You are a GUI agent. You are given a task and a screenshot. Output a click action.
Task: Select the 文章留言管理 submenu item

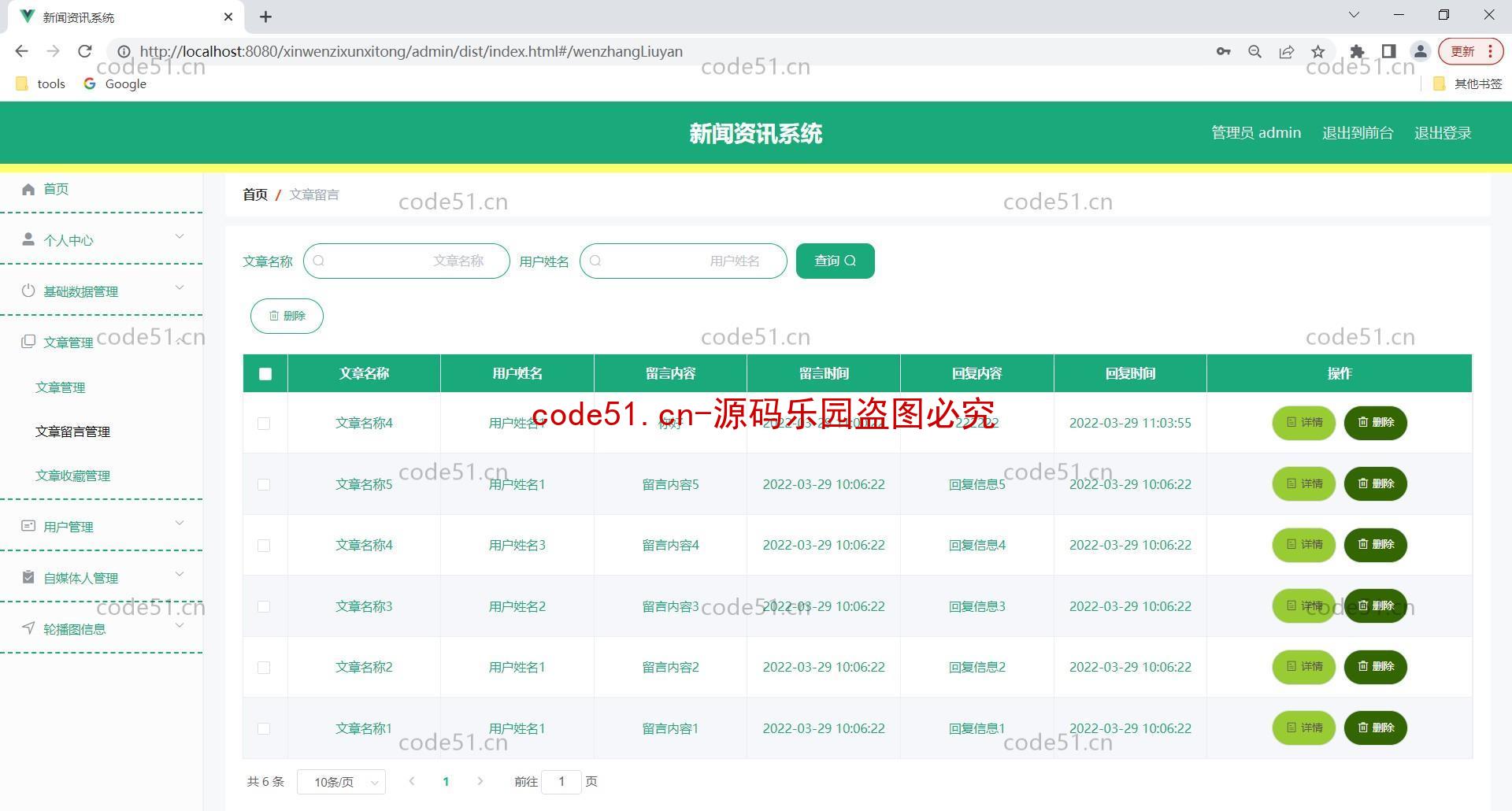(72, 431)
